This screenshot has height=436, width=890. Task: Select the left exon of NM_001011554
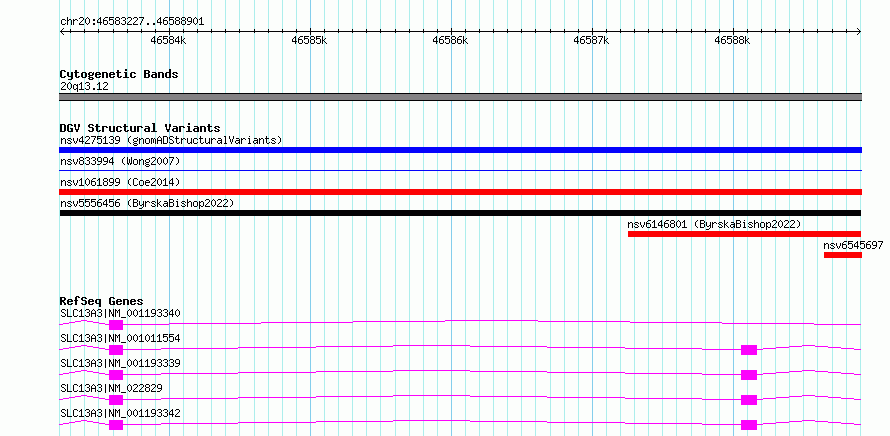click(116, 350)
